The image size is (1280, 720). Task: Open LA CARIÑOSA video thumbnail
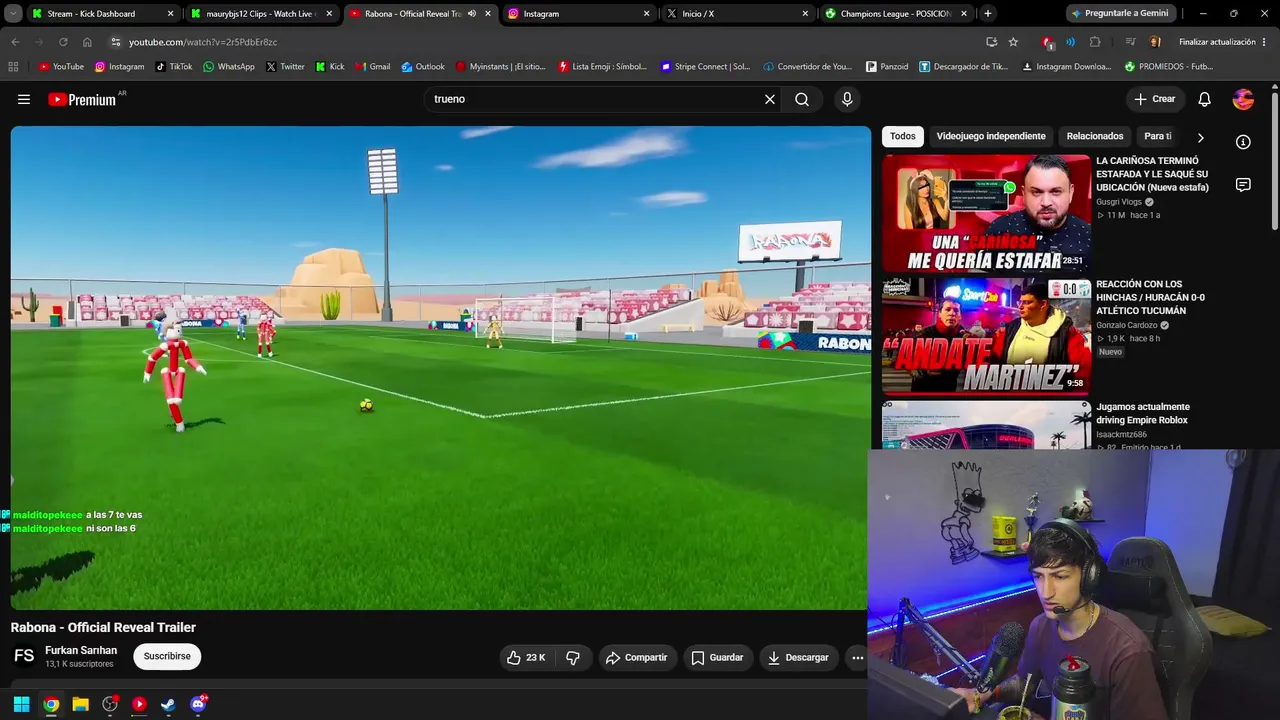tap(986, 213)
